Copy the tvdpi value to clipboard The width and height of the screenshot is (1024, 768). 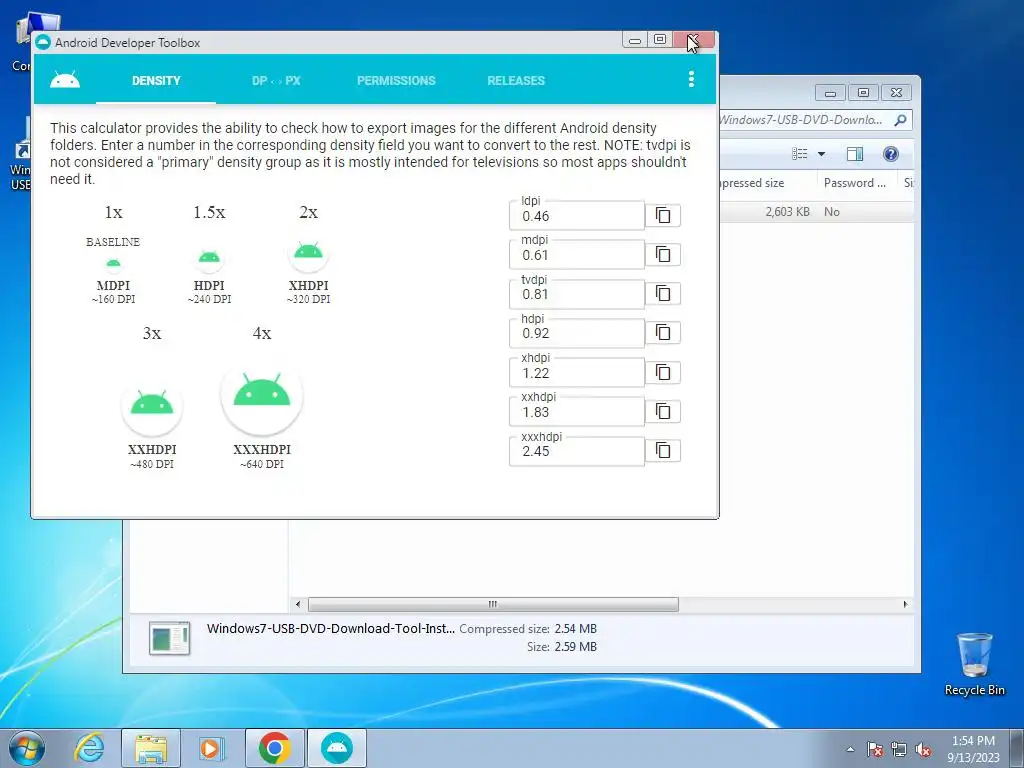pos(663,294)
